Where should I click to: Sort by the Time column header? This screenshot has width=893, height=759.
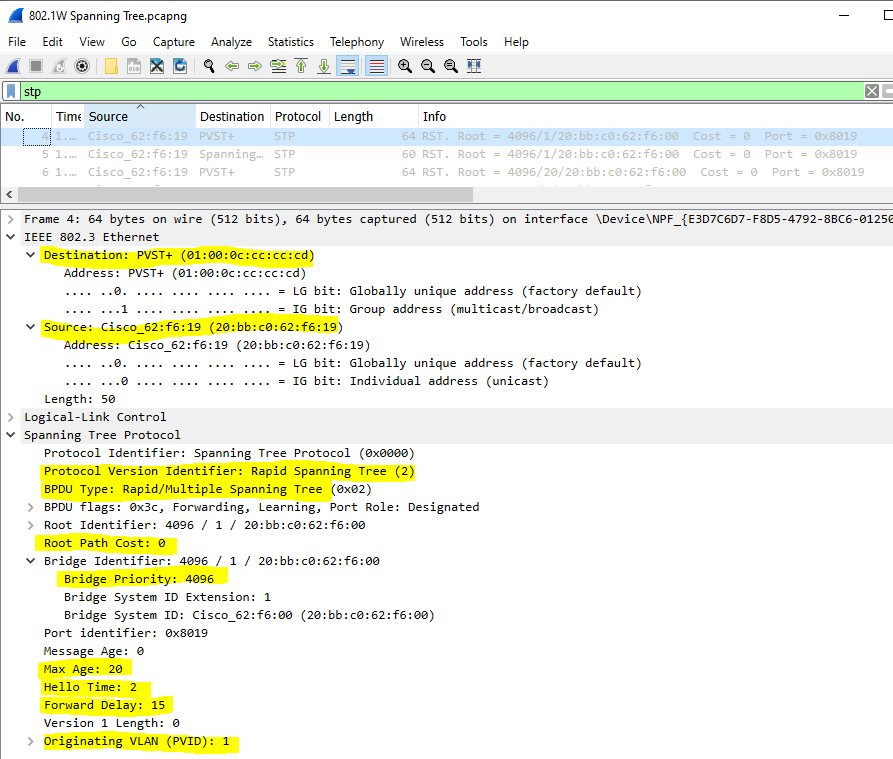pos(68,116)
